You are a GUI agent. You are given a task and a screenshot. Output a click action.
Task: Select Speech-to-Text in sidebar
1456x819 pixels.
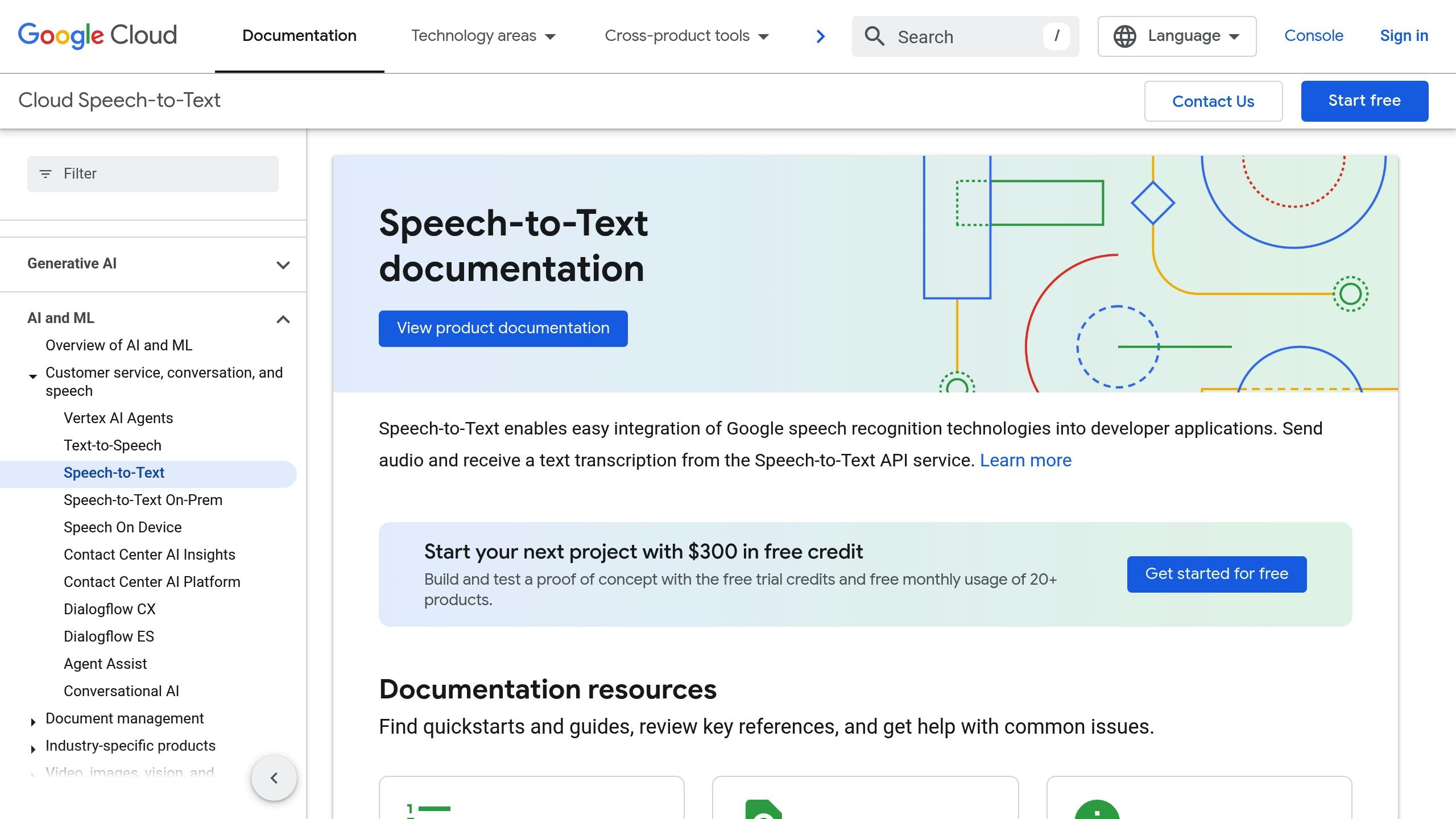click(148, 474)
